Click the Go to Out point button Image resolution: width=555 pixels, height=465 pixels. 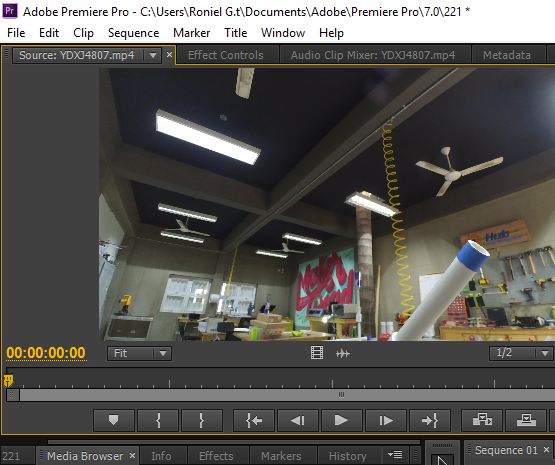click(x=430, y=420)
